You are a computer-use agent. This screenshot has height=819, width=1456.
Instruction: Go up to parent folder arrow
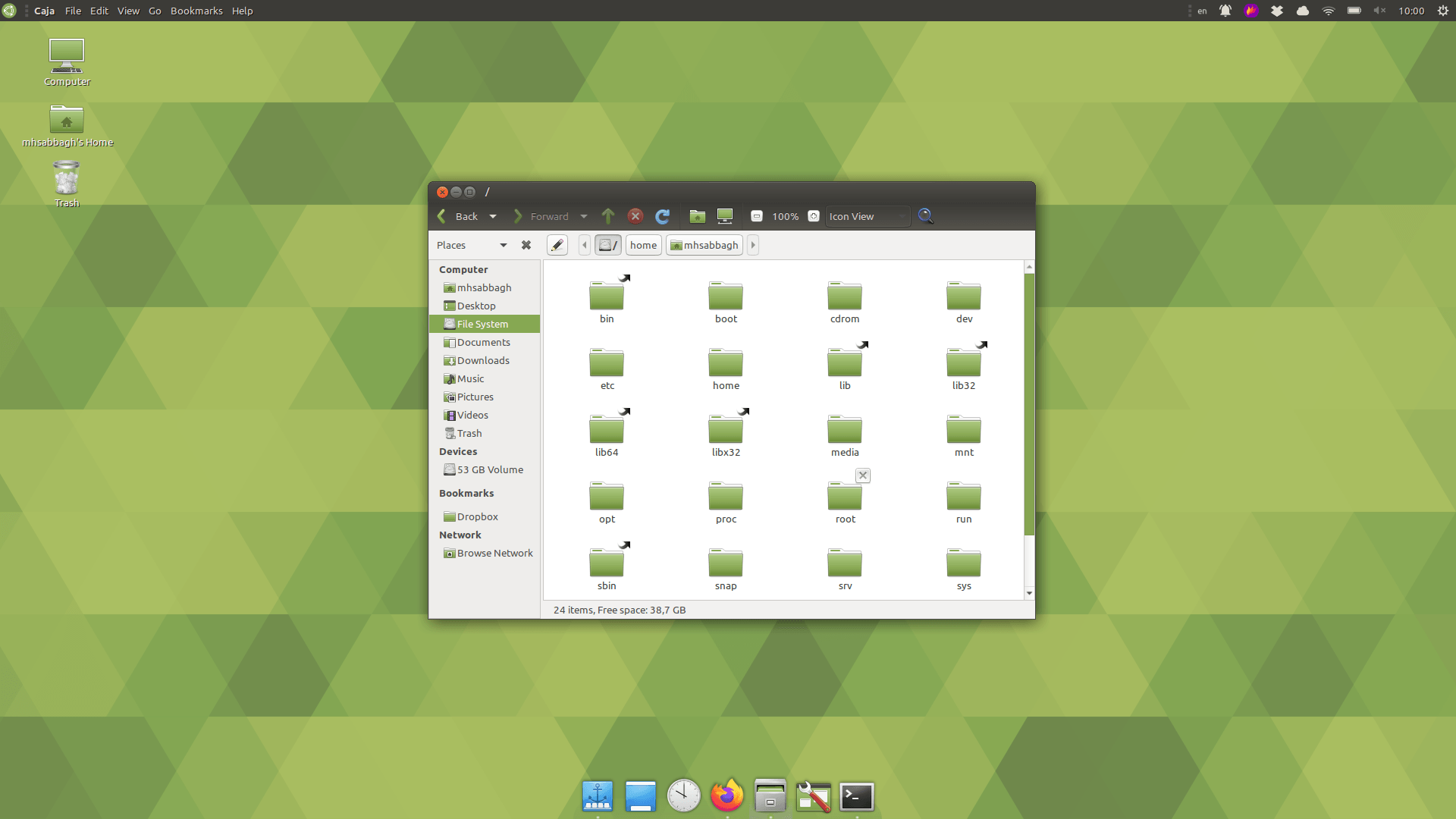click(x=608, y=217)
